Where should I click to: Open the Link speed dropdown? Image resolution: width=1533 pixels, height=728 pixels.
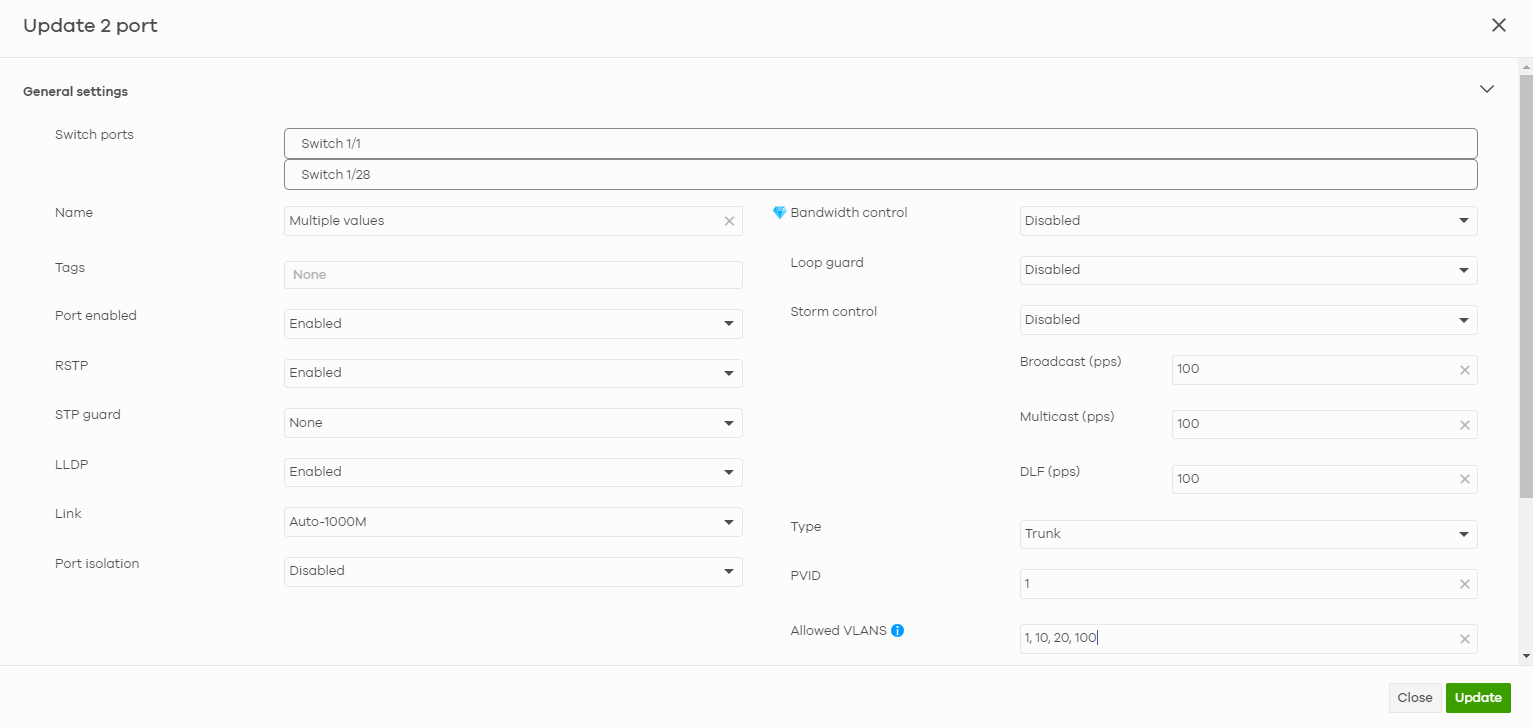[x=512, y=522]
